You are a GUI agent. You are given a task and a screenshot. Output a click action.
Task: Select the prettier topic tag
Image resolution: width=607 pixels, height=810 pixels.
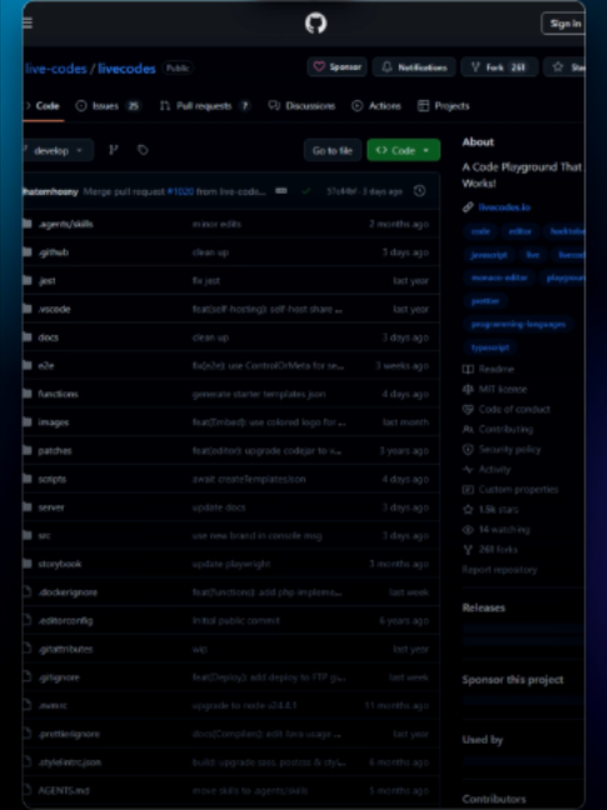(485, 301)
